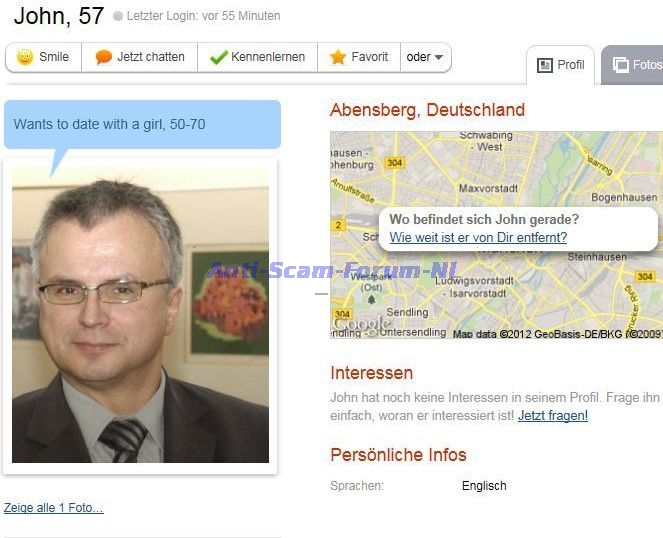Click the orange chat bubble icon
The height and width of the screenshot is (538, 663).
tap(104, 57)
